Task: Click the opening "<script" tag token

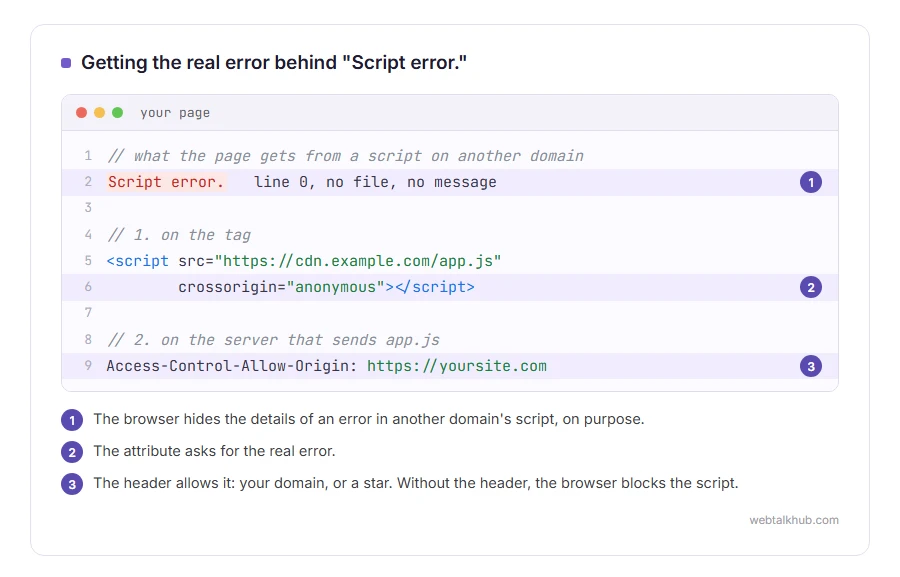Action: coord(138,261)
